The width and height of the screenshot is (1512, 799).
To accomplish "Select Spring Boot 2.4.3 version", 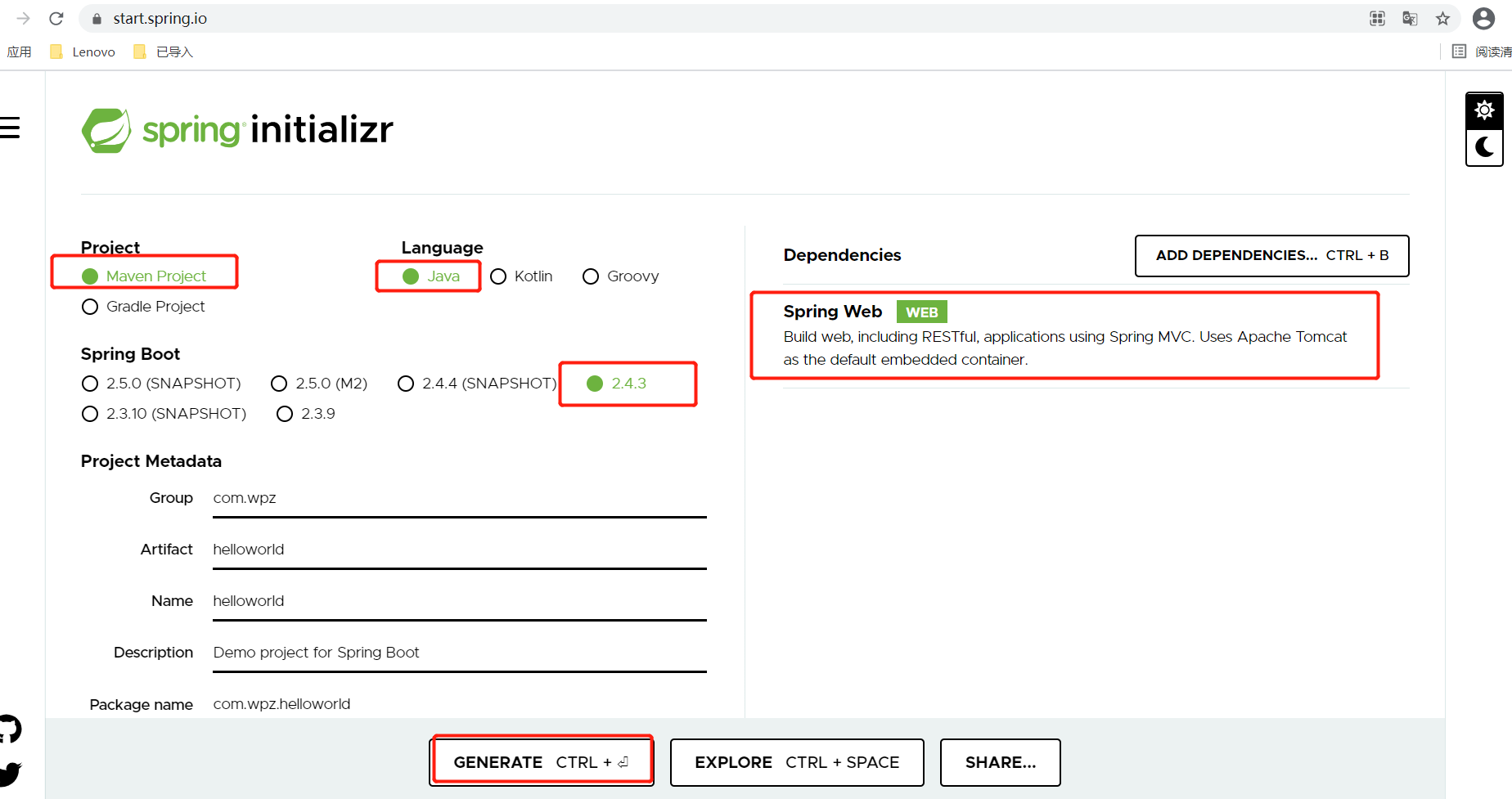I will (616, 384).
